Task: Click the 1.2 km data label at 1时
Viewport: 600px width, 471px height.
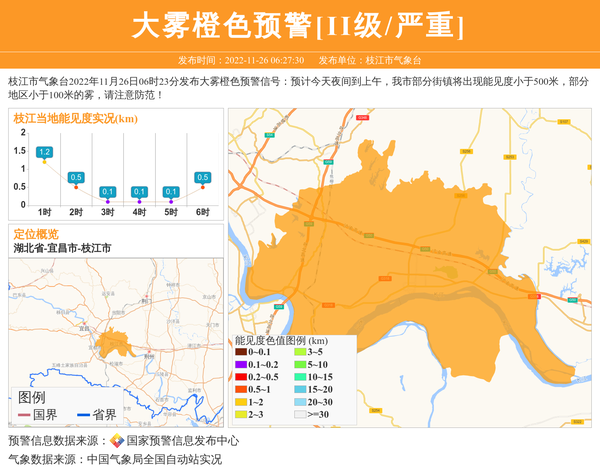Action: click(44, 152)
